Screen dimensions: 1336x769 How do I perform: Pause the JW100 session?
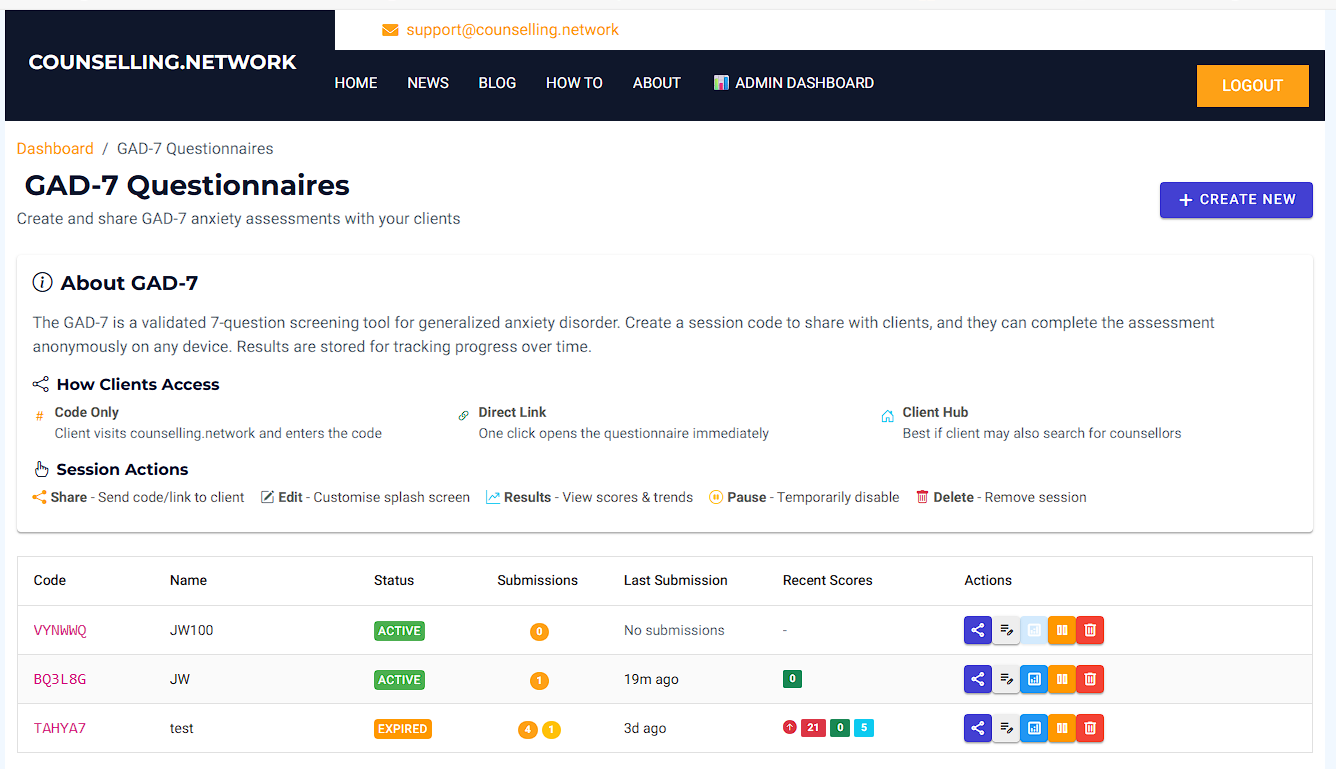click(1062, 630)
